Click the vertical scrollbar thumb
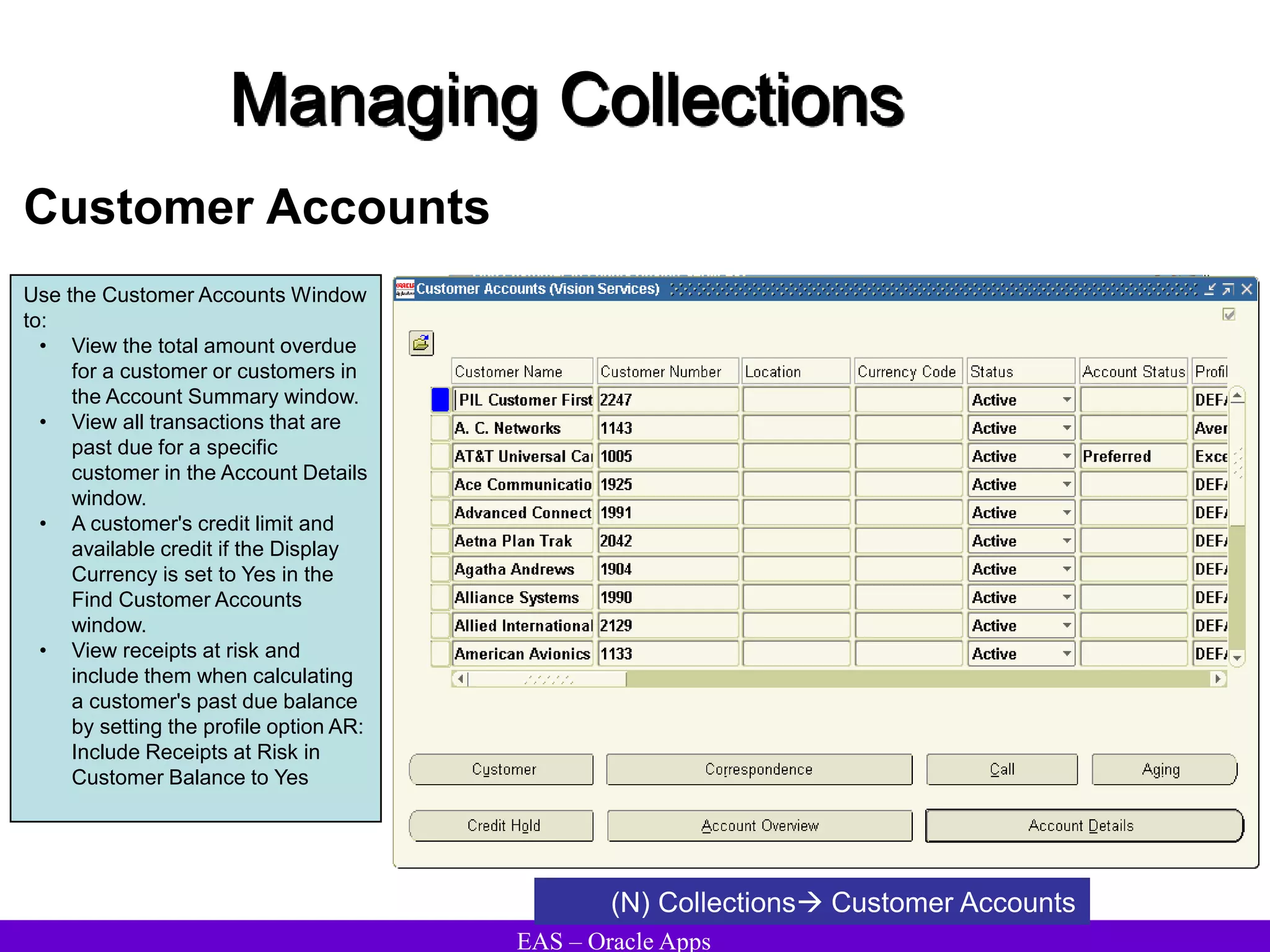 [1237, 464]
